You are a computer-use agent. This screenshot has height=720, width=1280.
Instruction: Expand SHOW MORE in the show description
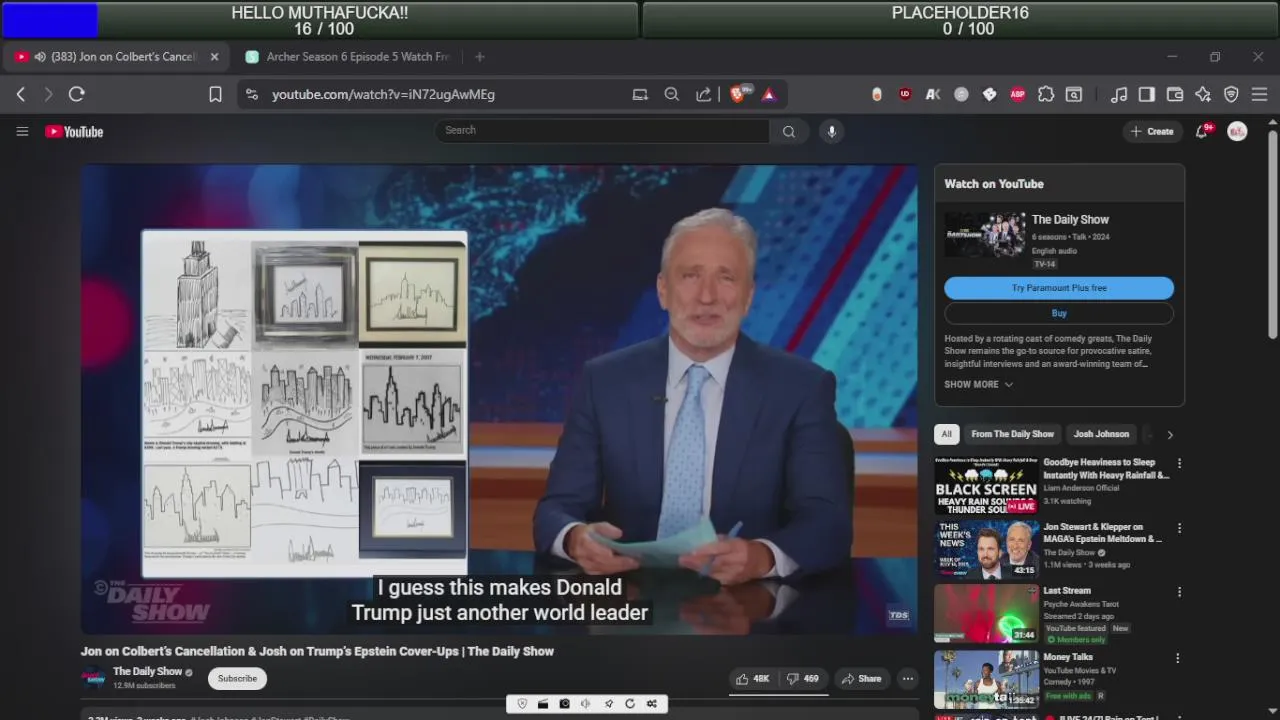coord(979,385)
